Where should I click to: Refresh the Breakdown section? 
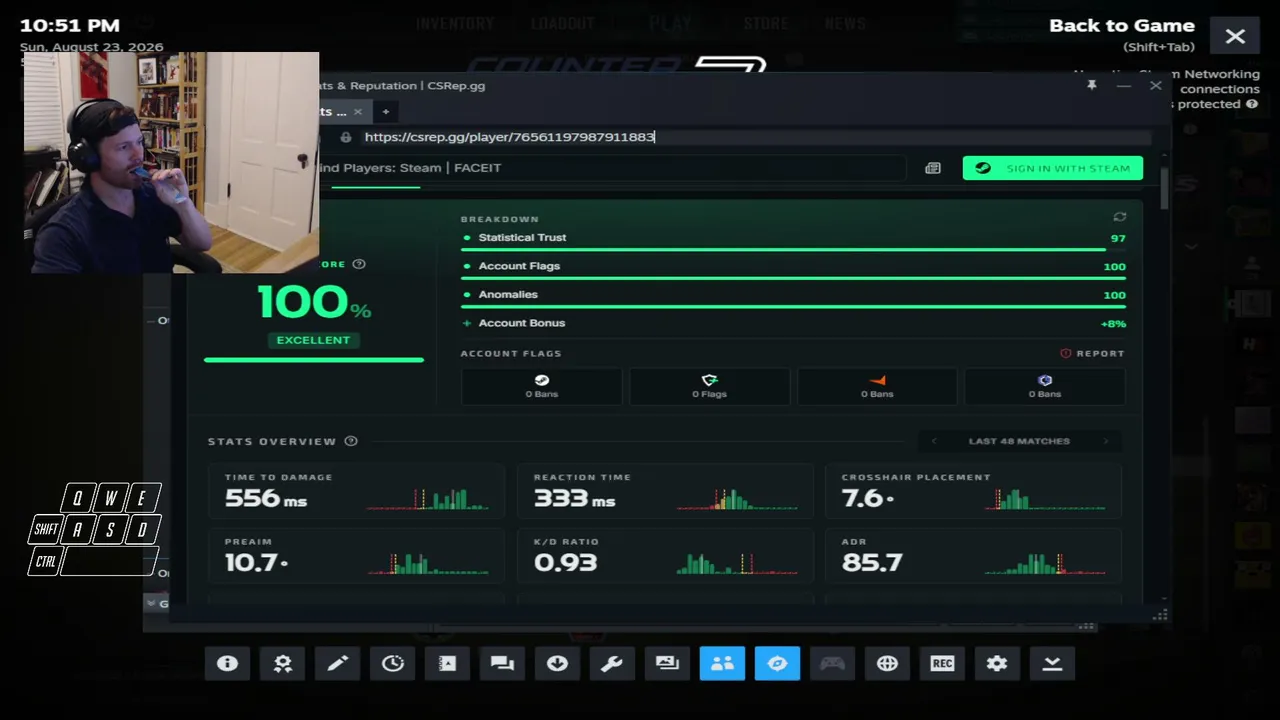tap(1120, 217)
